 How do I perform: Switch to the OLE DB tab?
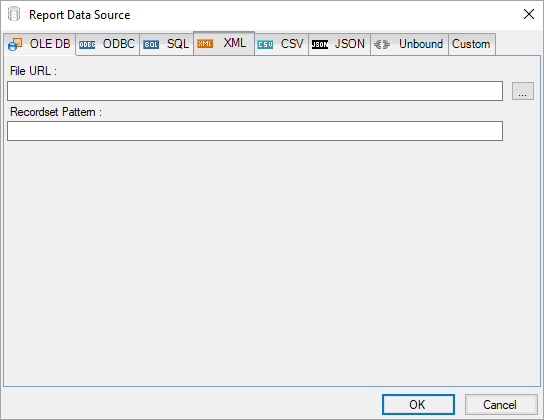click(40, 44)
